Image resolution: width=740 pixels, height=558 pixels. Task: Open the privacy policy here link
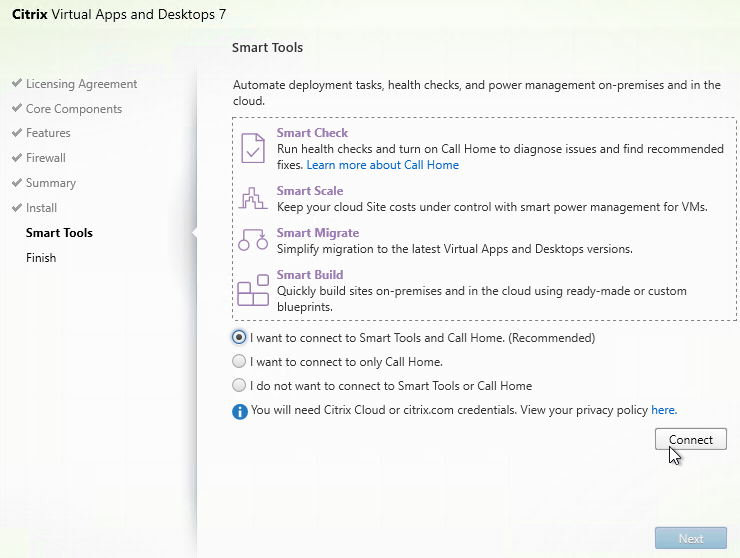pos(664,410)
